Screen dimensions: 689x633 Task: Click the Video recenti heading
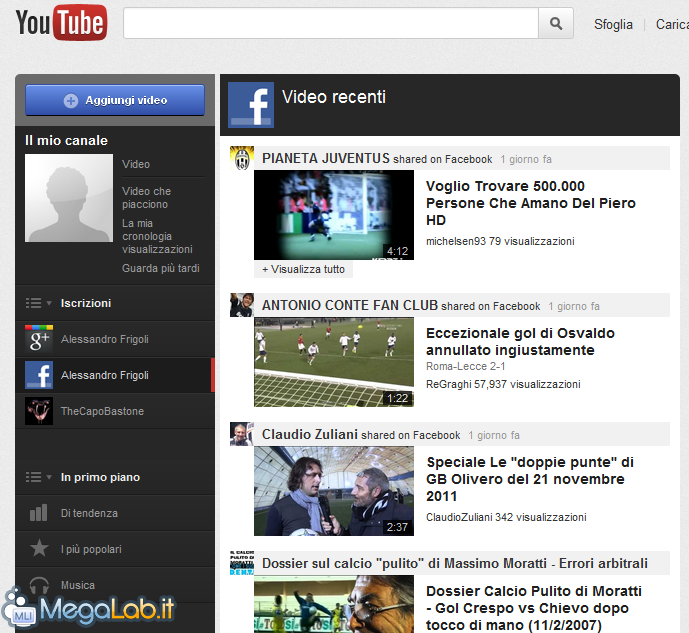point(334,97)
